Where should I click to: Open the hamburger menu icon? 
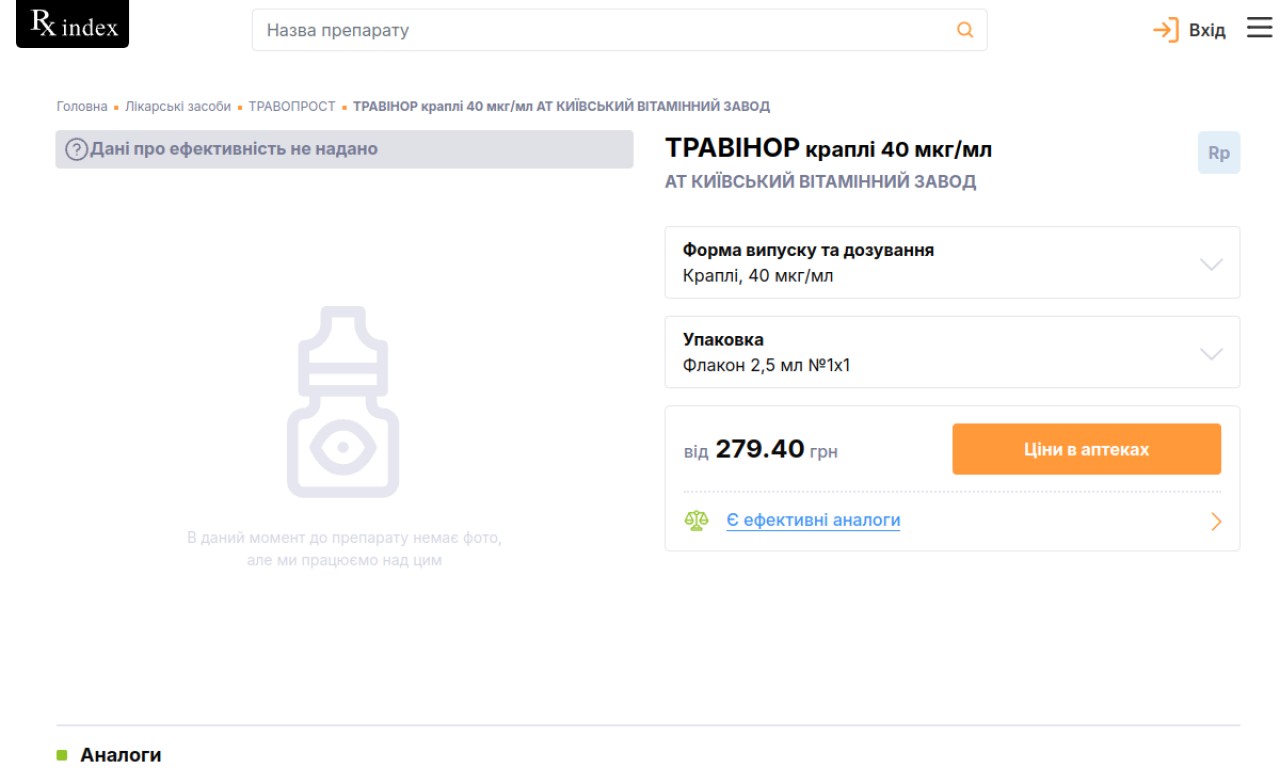(x=1259, y=28)
